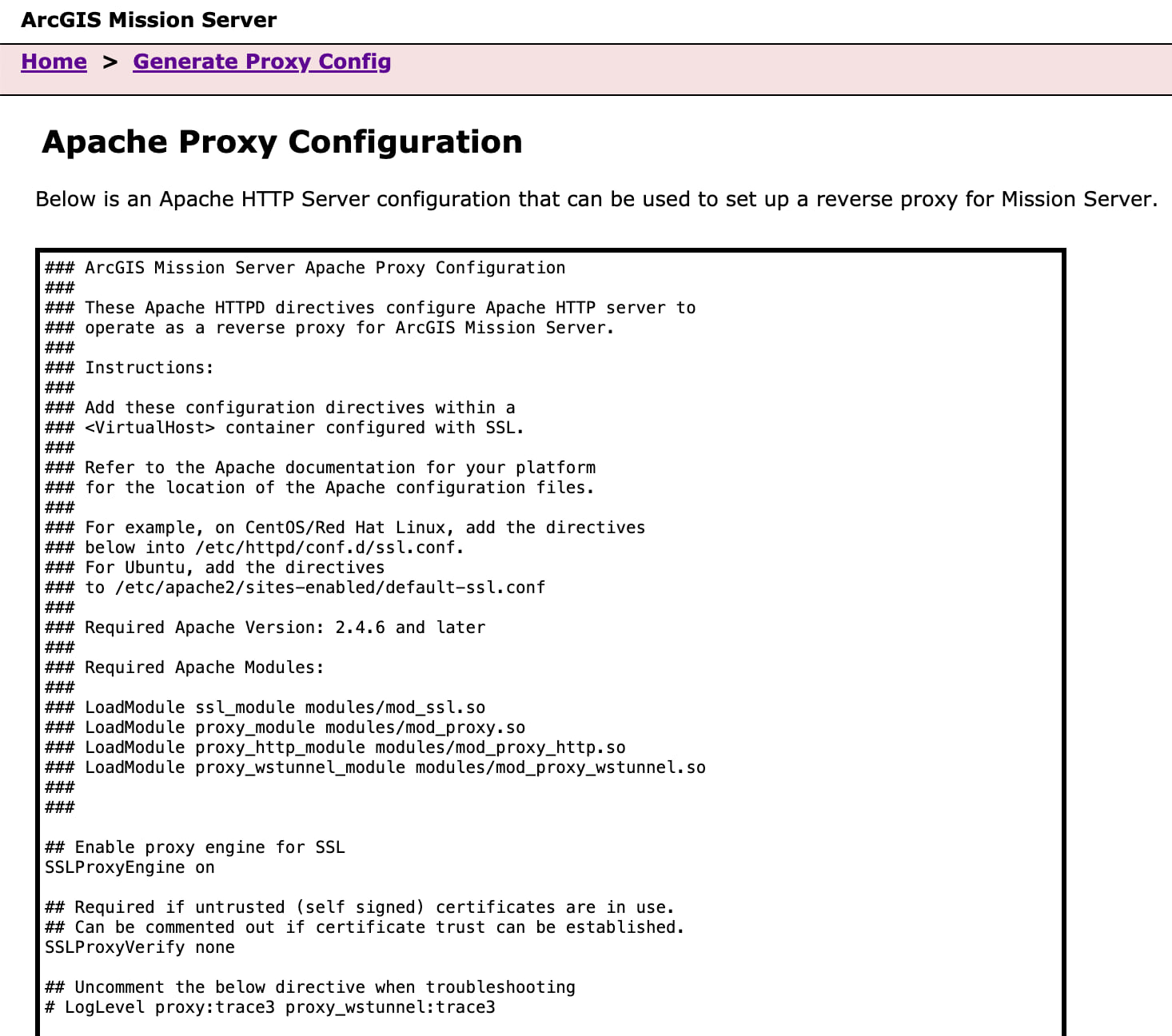Open the Home breadcrumb link
This screenshot has width=1172, height=1036.
pos(54,62)
